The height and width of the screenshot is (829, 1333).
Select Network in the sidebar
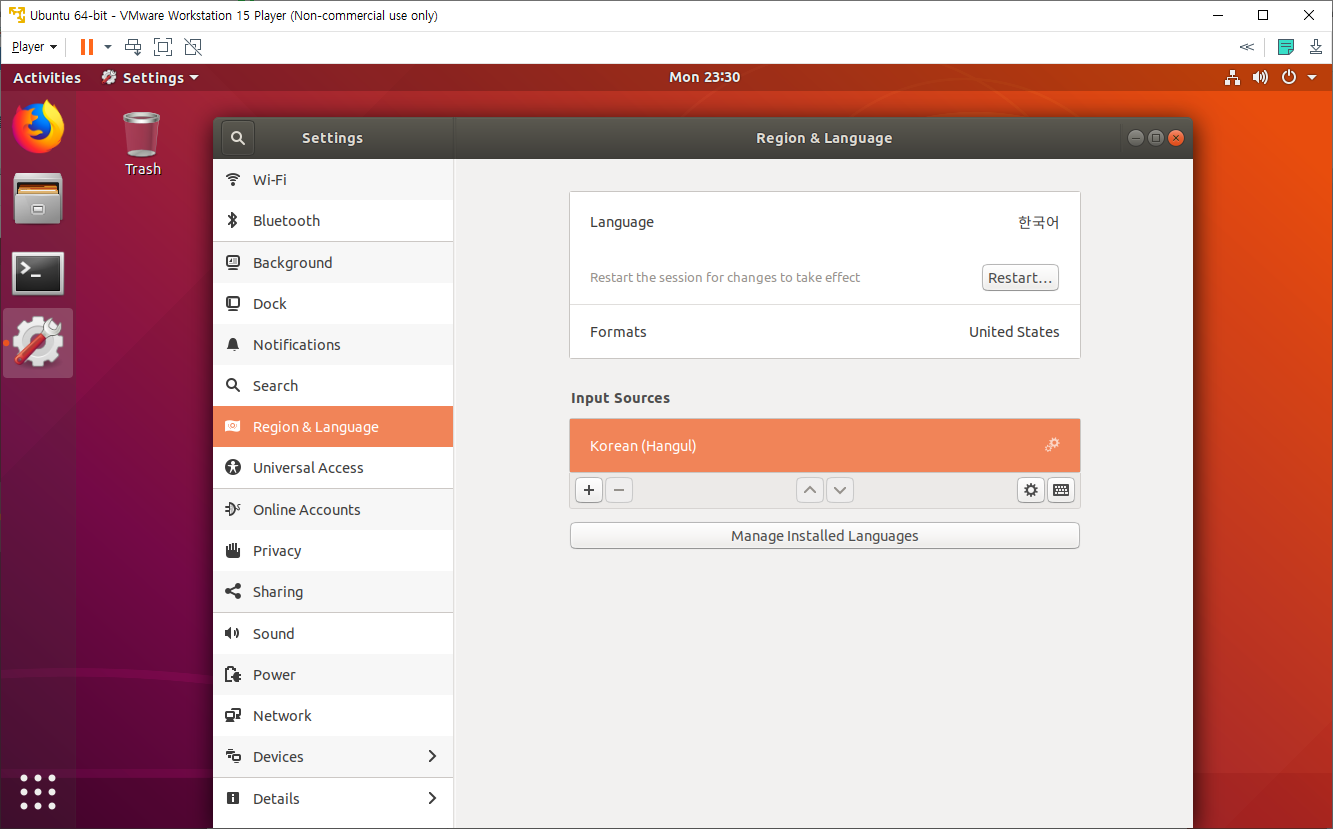click(x=333, y=715)
